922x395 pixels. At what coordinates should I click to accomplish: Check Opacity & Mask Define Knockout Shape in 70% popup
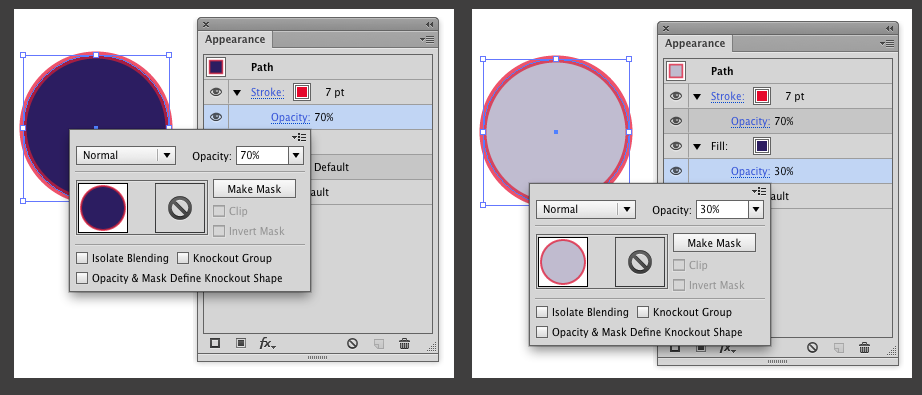click(x=82, y=278)
